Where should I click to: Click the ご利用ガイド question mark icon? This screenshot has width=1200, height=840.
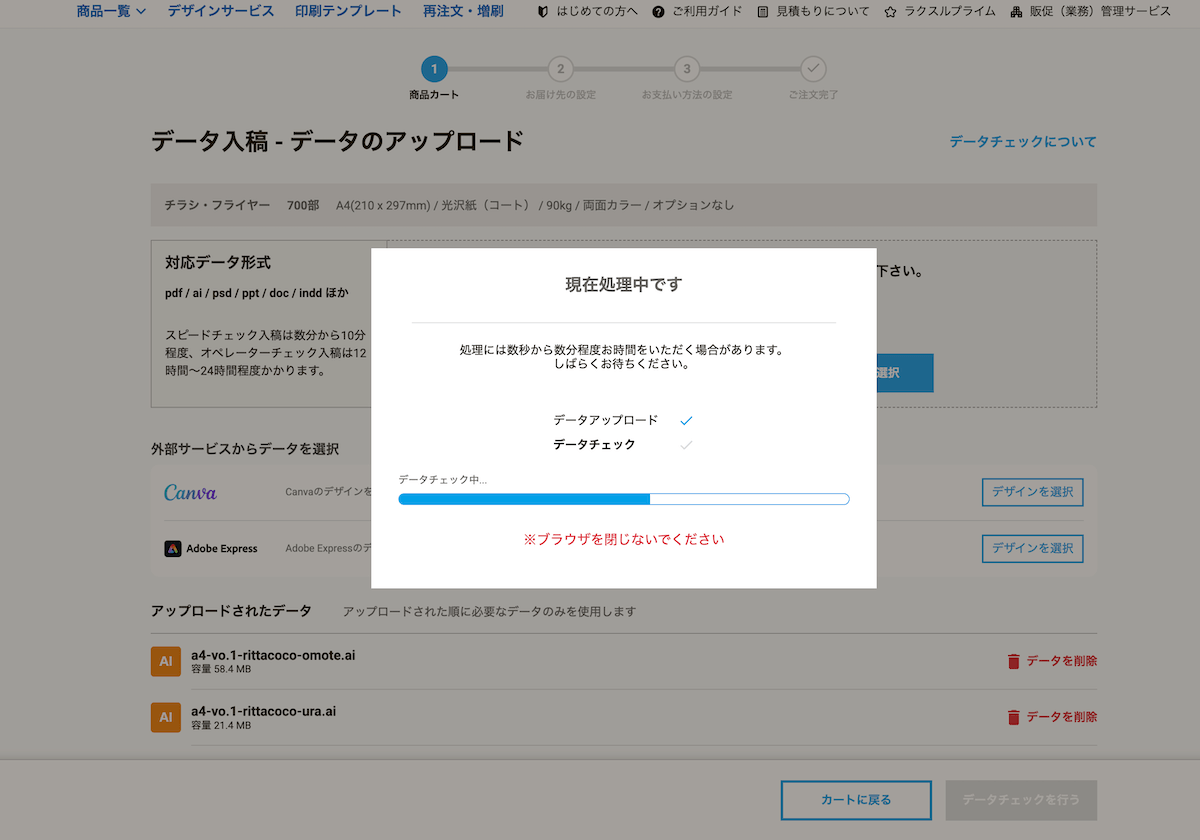(x=658, y=12)
